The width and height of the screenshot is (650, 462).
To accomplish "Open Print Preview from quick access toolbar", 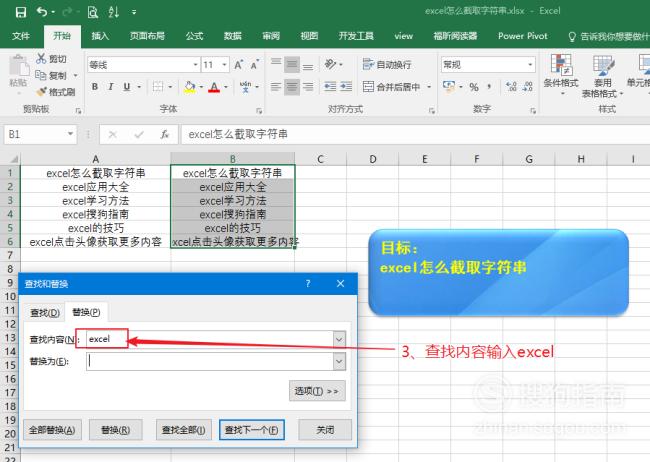I will point(93,12).
